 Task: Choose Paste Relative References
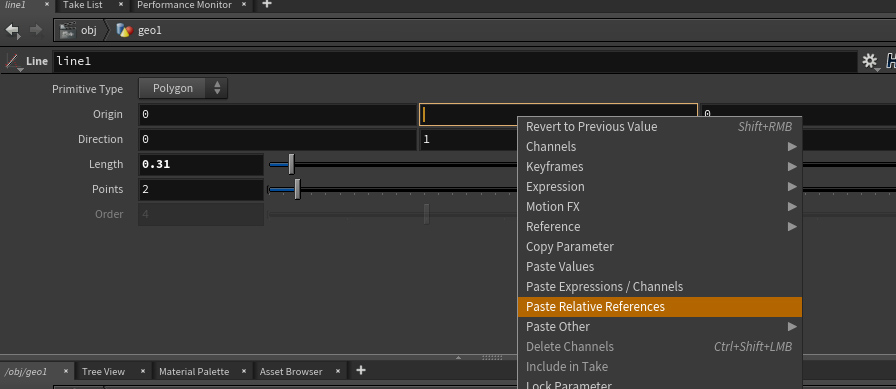pos(659,307)
